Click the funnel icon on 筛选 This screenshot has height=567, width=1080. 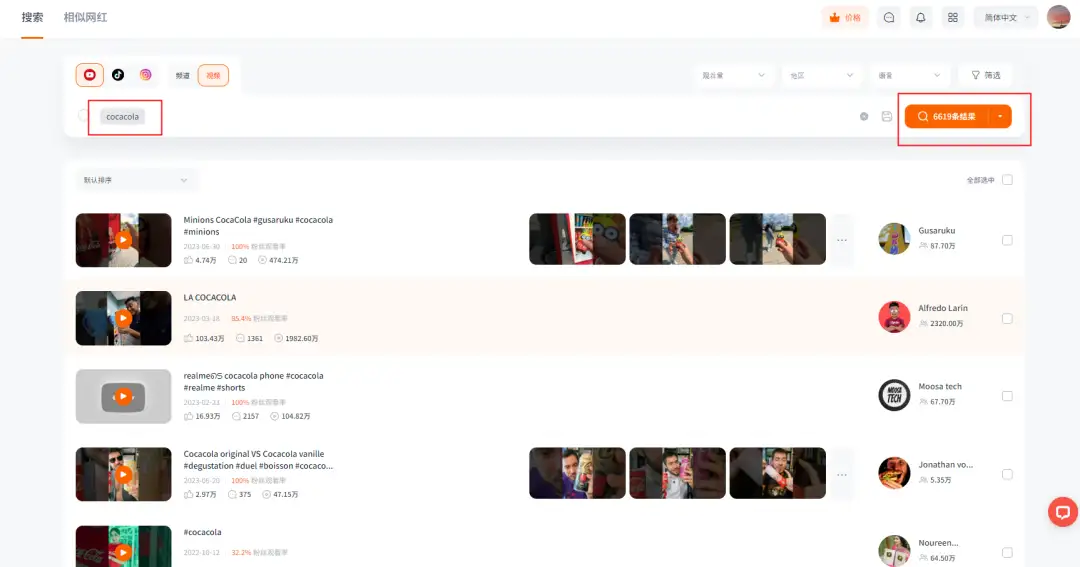pyautogui.click(x=975, y=75)
